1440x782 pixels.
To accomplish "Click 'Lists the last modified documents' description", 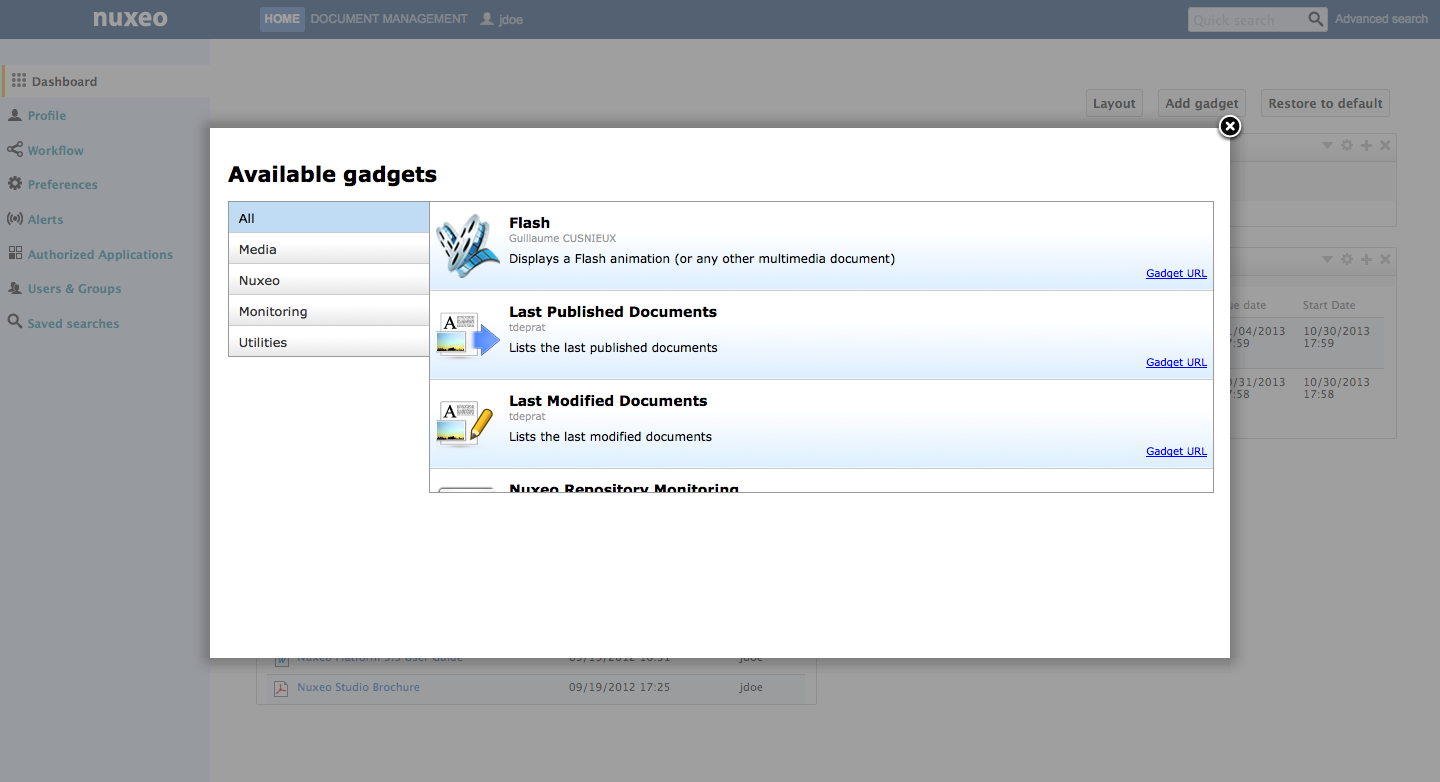I will [x=610, y=437].
